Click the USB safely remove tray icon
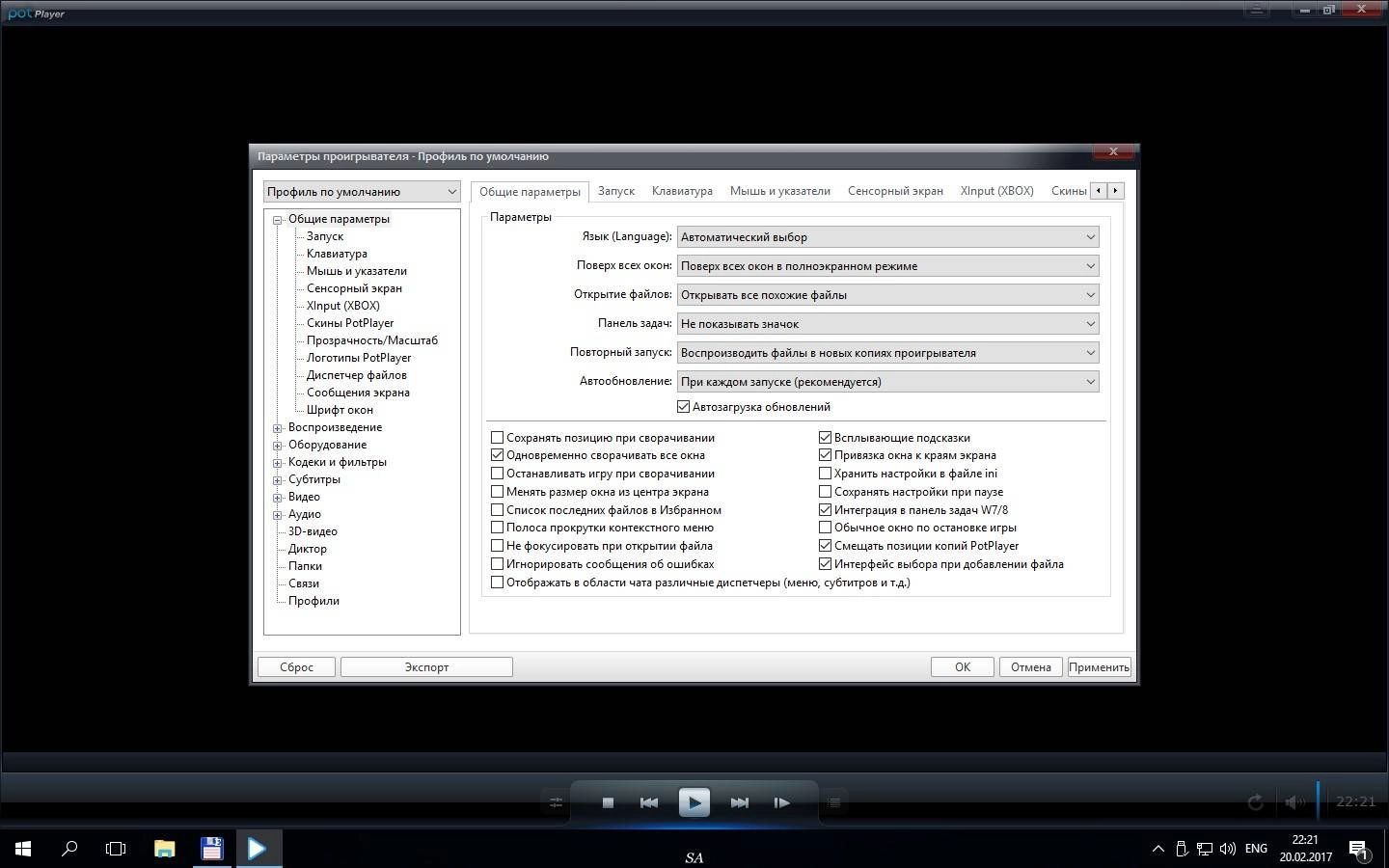This screenshot has width=1389, height=868. point(1182,849)
